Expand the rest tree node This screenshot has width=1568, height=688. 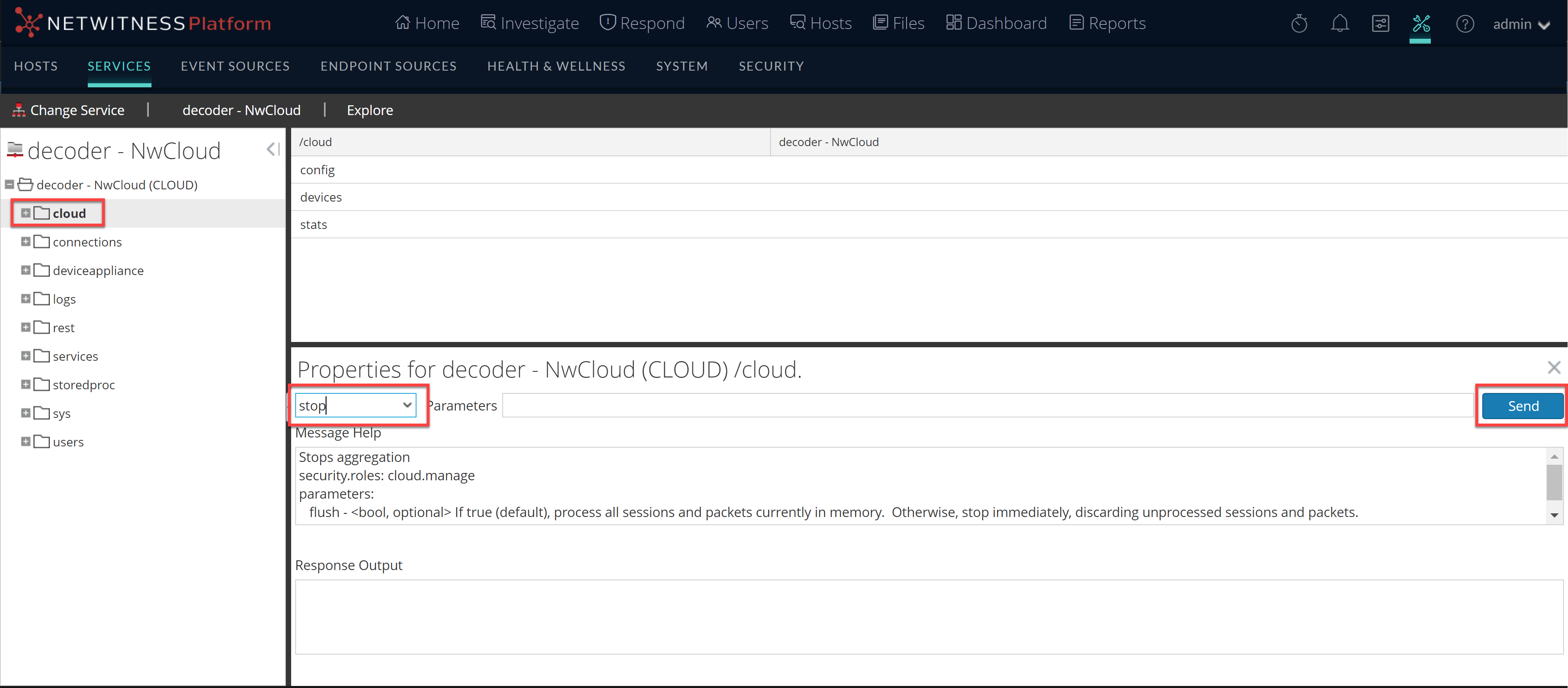click(26, 327)
